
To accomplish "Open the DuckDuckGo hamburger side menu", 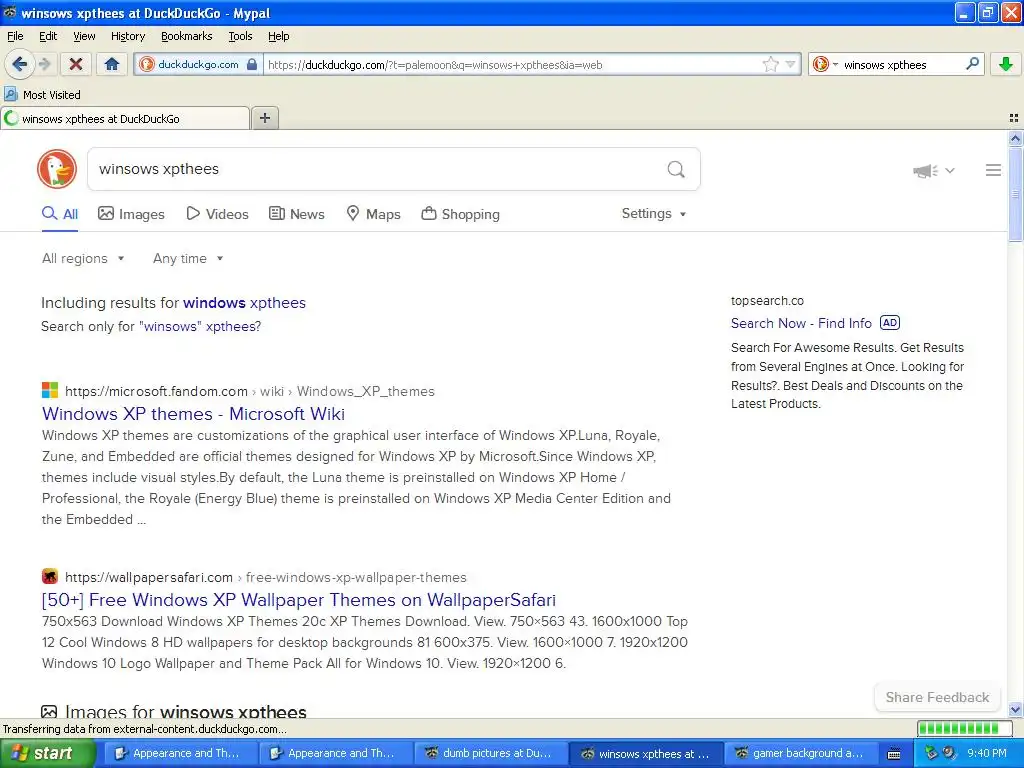I will 993,170.
